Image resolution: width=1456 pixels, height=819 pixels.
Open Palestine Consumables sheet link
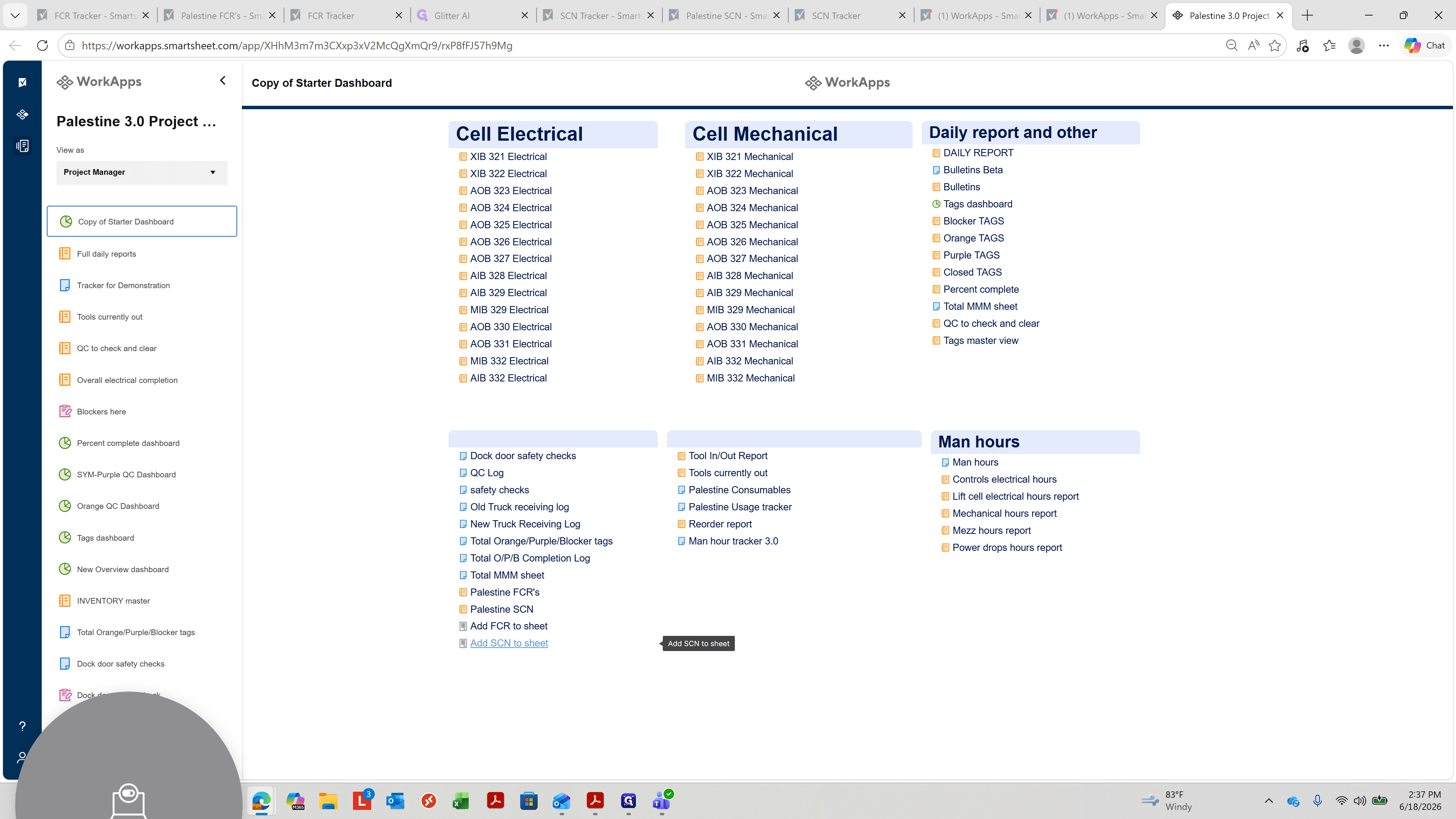[739, 490]
